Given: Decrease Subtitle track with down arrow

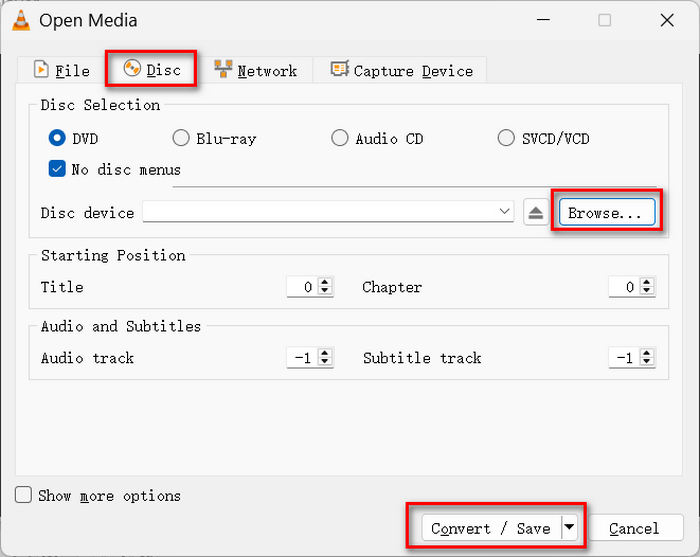Looking at the screenshot, I should click(647, 362).
